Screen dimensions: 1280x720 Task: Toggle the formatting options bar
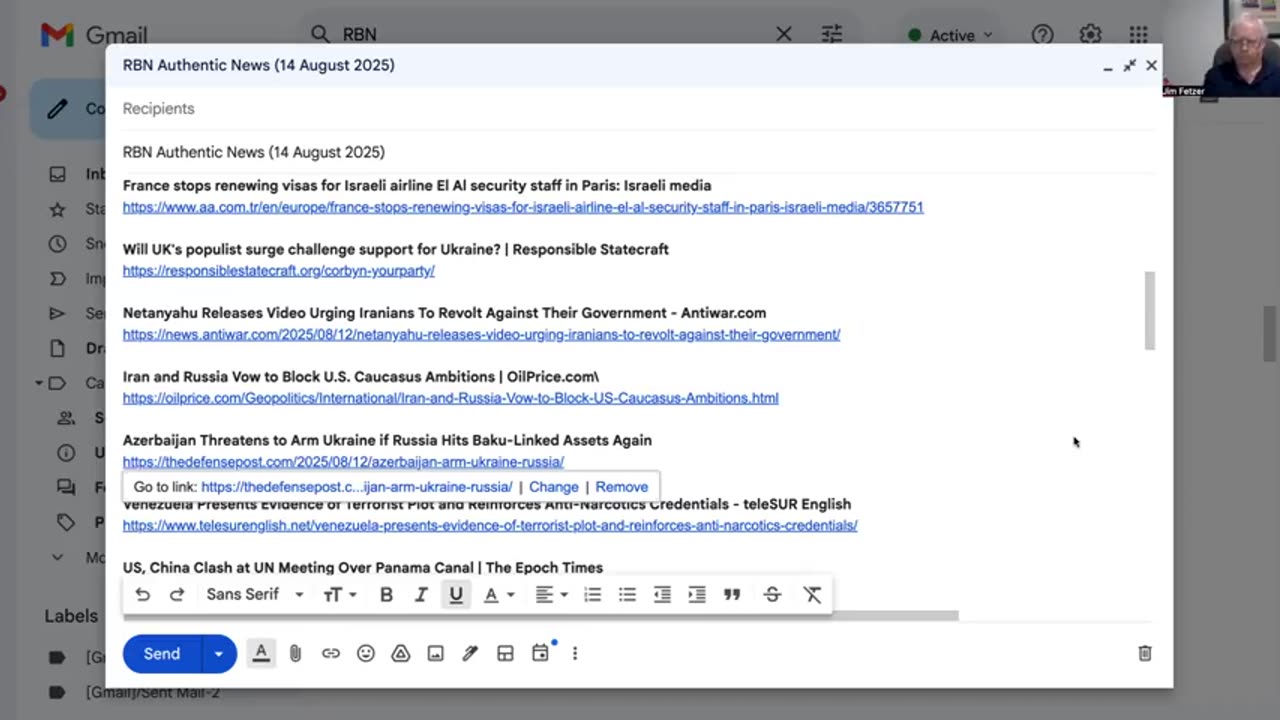pyautogui.click(x=261, y=654)
